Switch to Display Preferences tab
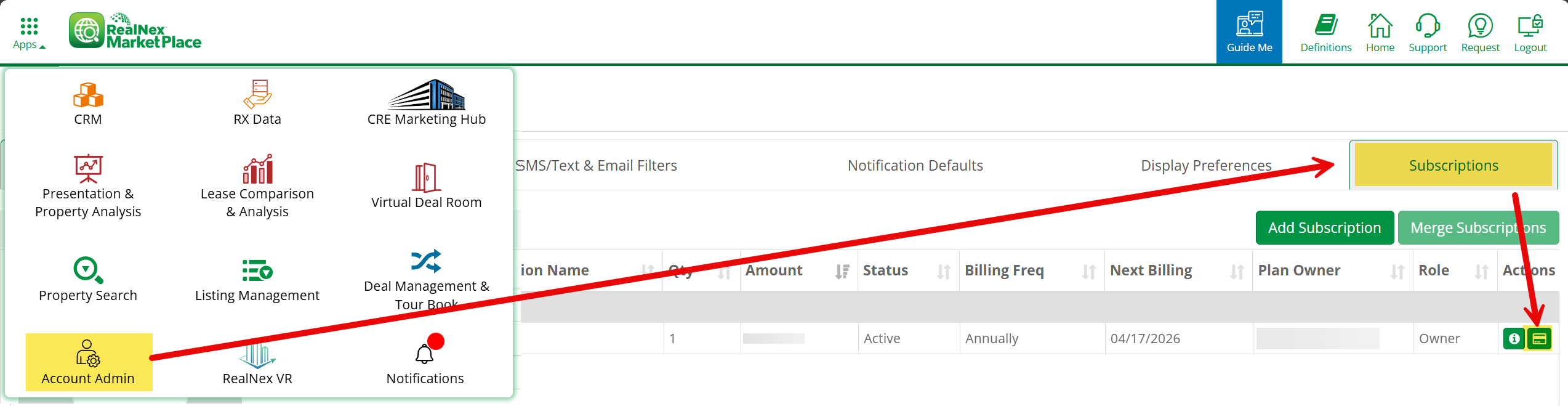1568x406 pixels. pyautogui.click(x=1206, y=165)
